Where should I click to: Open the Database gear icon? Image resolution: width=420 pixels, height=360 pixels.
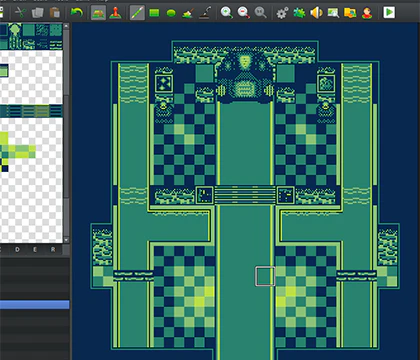click(x=282, y=13)
